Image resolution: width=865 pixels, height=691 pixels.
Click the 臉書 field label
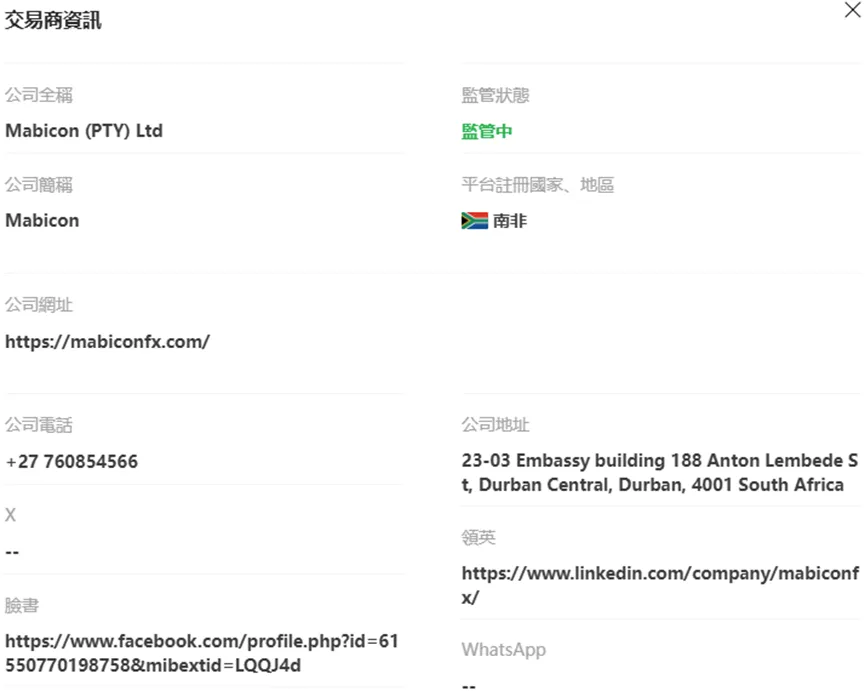click(x=22, y=606)
